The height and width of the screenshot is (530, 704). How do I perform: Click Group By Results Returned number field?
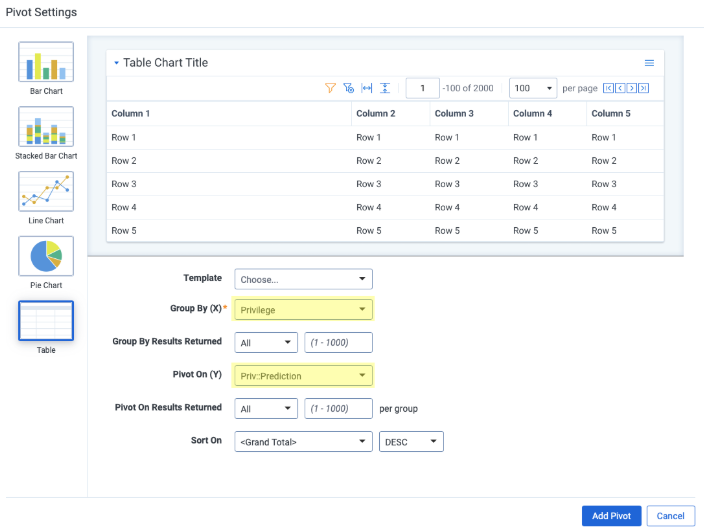(339, 343)
